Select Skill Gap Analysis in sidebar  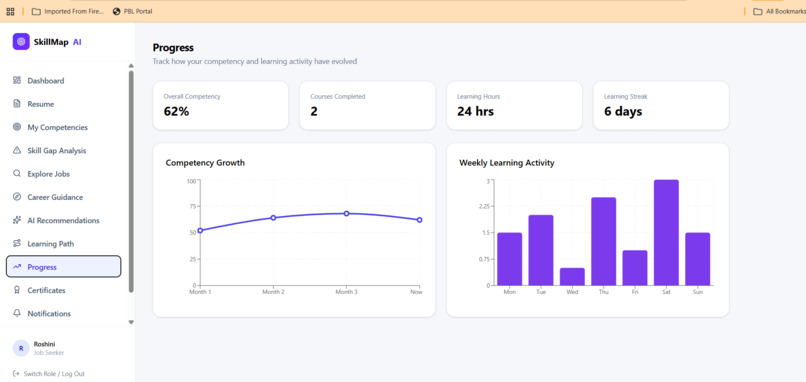click(x=63, y=151)
